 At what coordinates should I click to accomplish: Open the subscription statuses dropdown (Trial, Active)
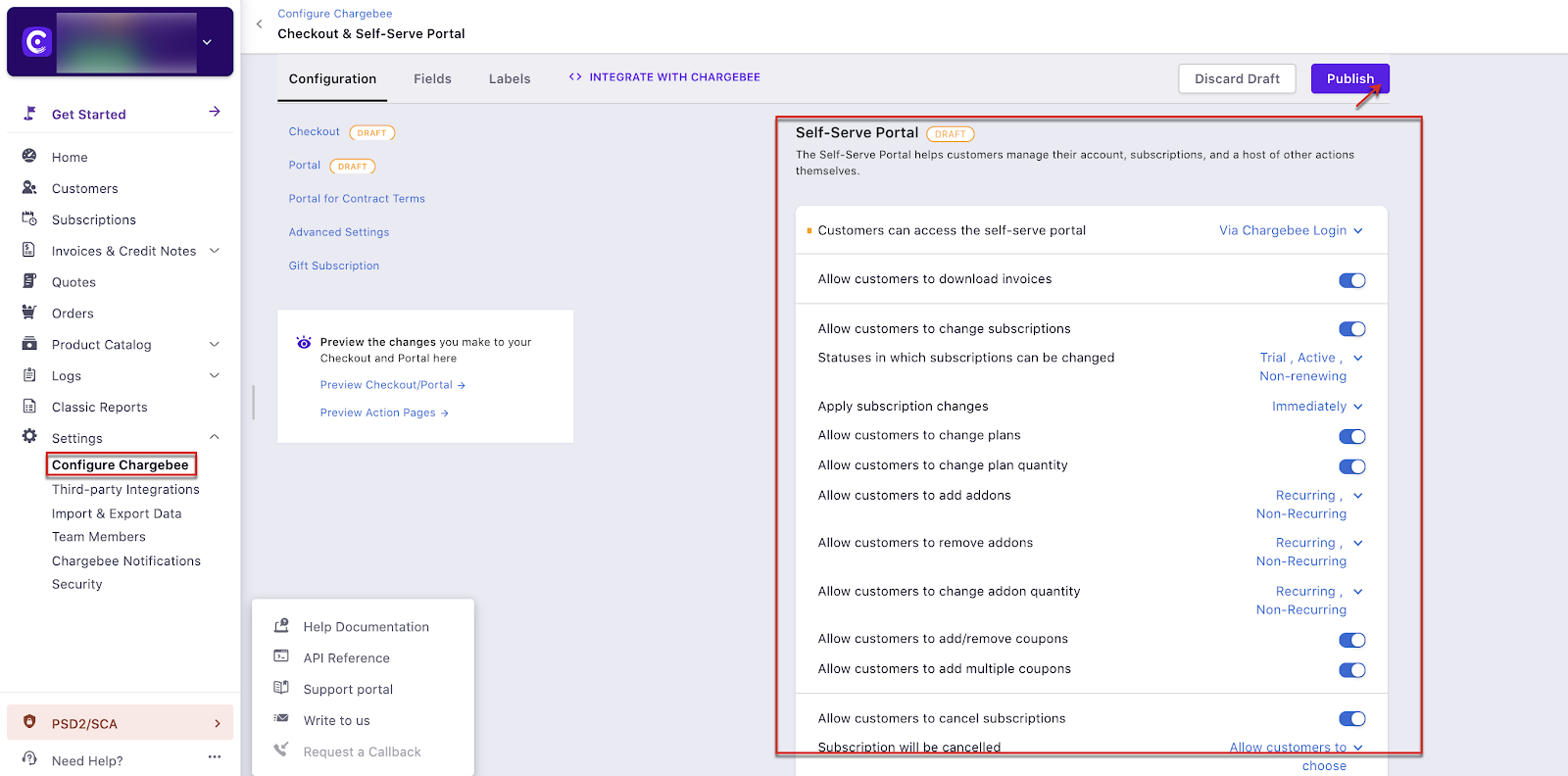[1310, 366]
